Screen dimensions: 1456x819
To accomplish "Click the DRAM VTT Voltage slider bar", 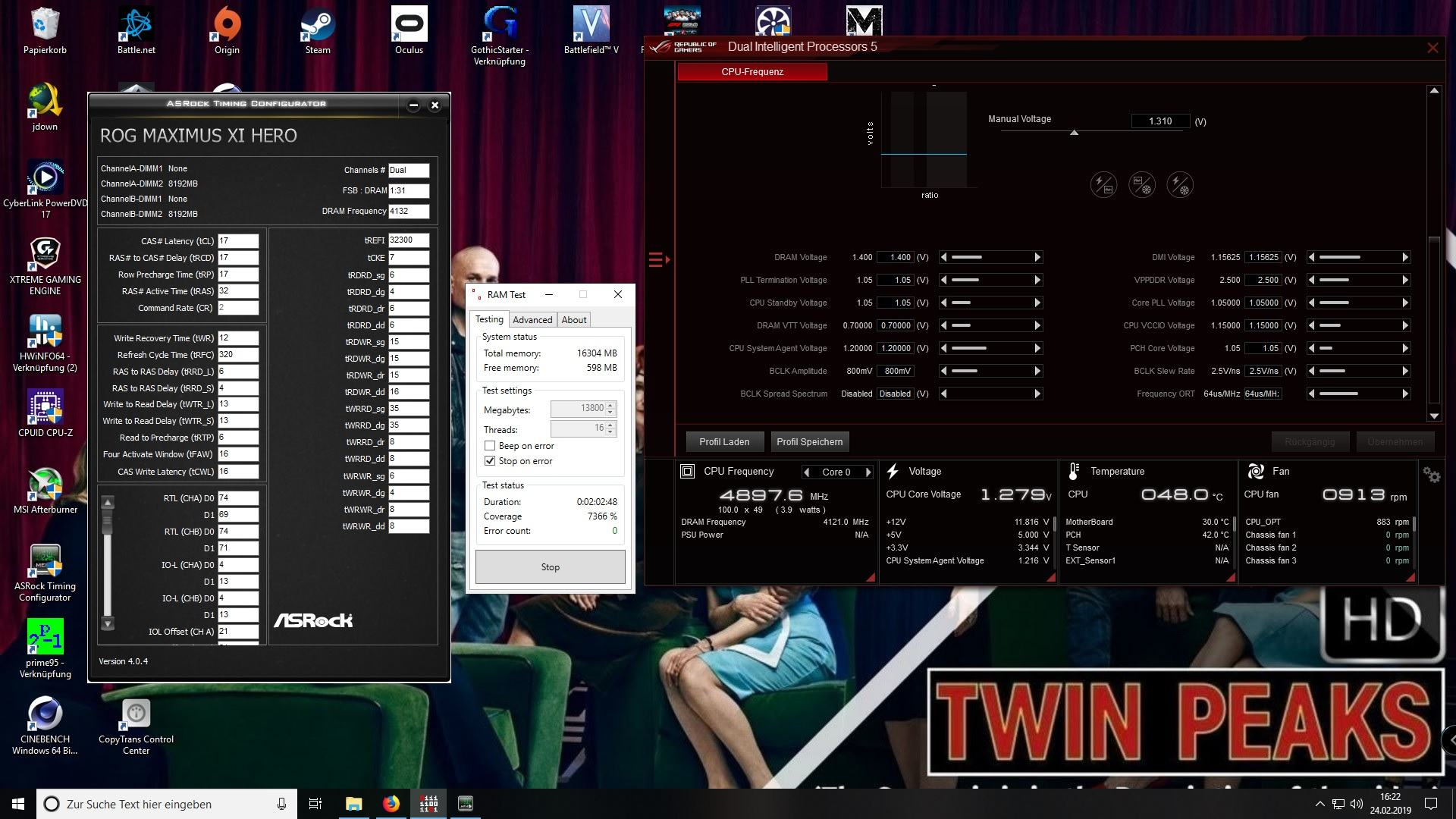I will [x=990, y=325].
